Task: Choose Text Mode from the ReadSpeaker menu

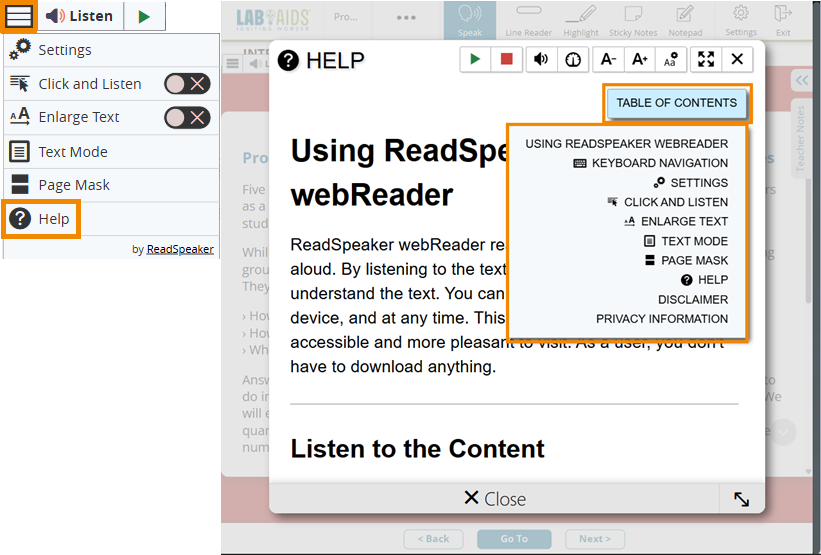Action: [72, 152]
